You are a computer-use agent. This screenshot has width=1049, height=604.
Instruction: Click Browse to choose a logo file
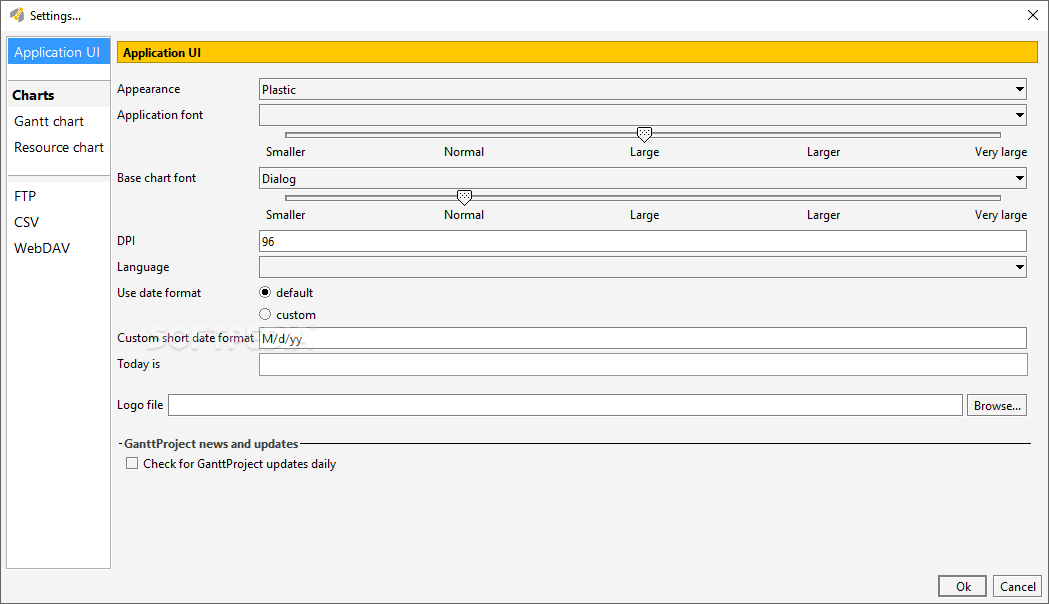[x=997, y=405]
